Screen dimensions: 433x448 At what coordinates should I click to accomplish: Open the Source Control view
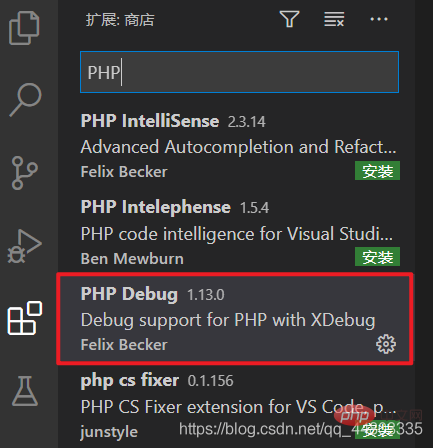[x=24, y=173]
